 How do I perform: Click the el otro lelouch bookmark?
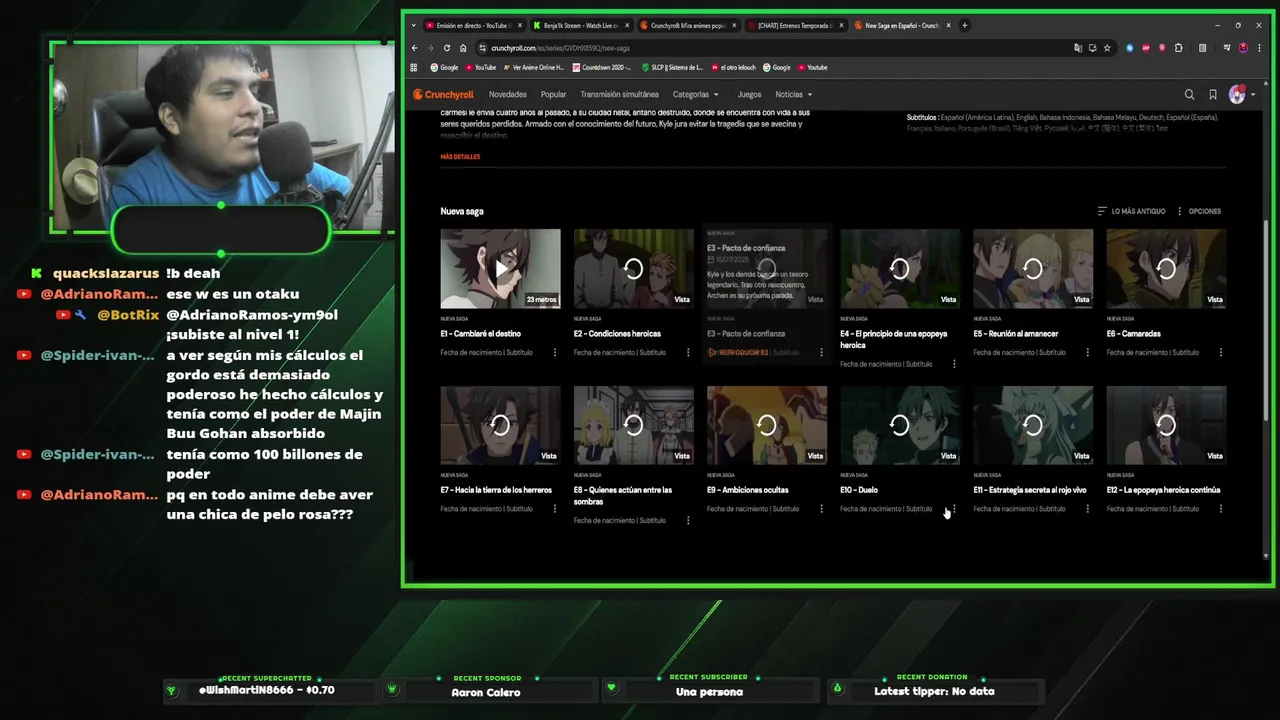[734, 67]
